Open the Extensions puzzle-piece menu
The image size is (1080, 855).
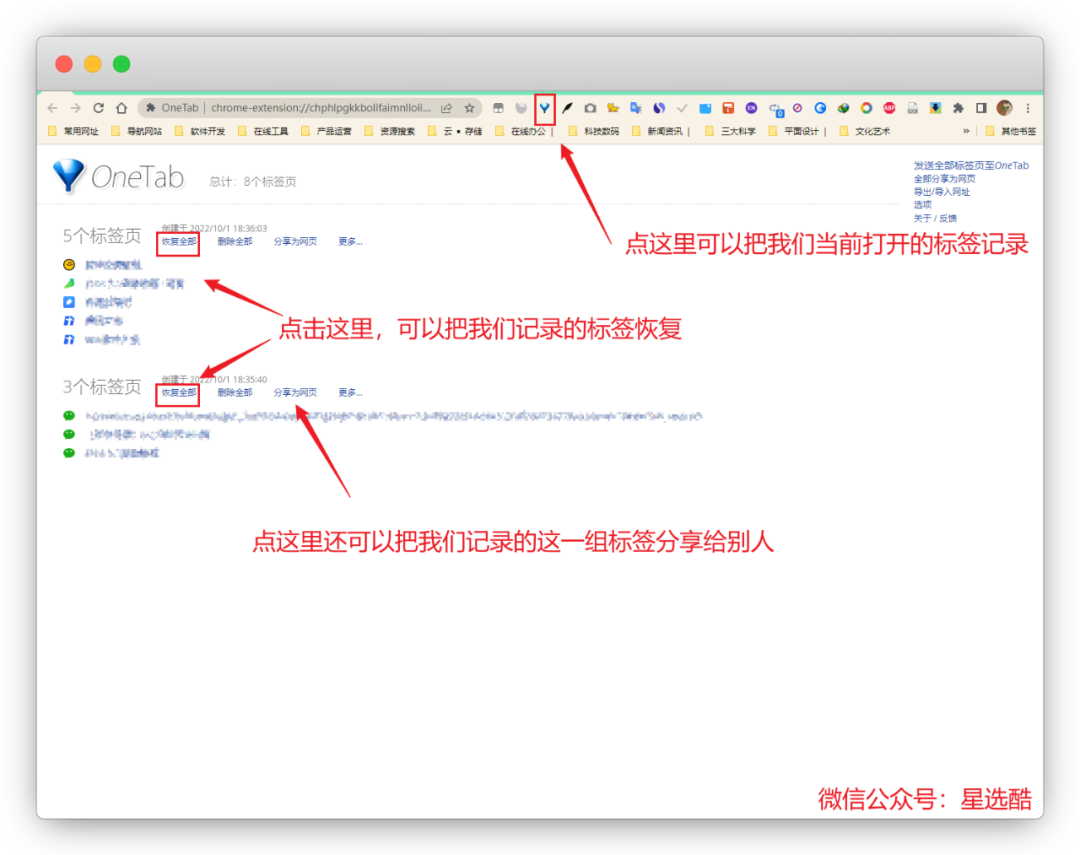tap(958, 108)
